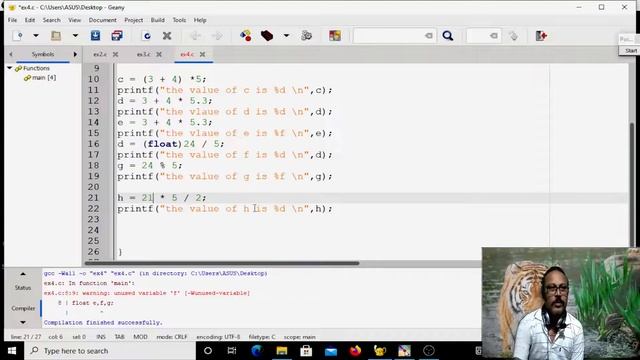Click the up arrow above the Status tab
Image resolution: width=640 pixels, height=360 pixels.
click(23, 274)
